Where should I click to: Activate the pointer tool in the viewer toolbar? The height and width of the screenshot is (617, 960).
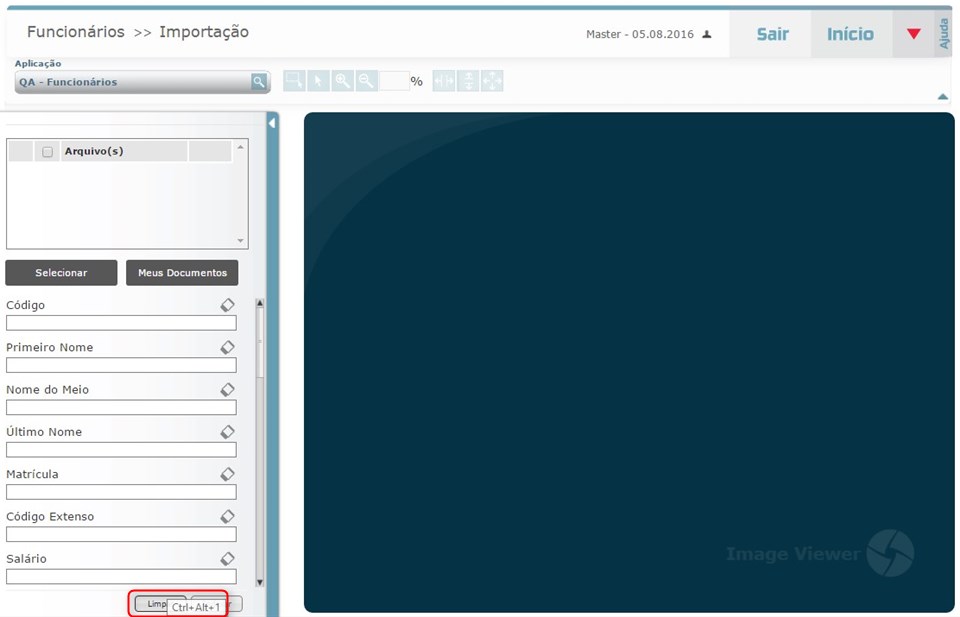pos(318,80)
